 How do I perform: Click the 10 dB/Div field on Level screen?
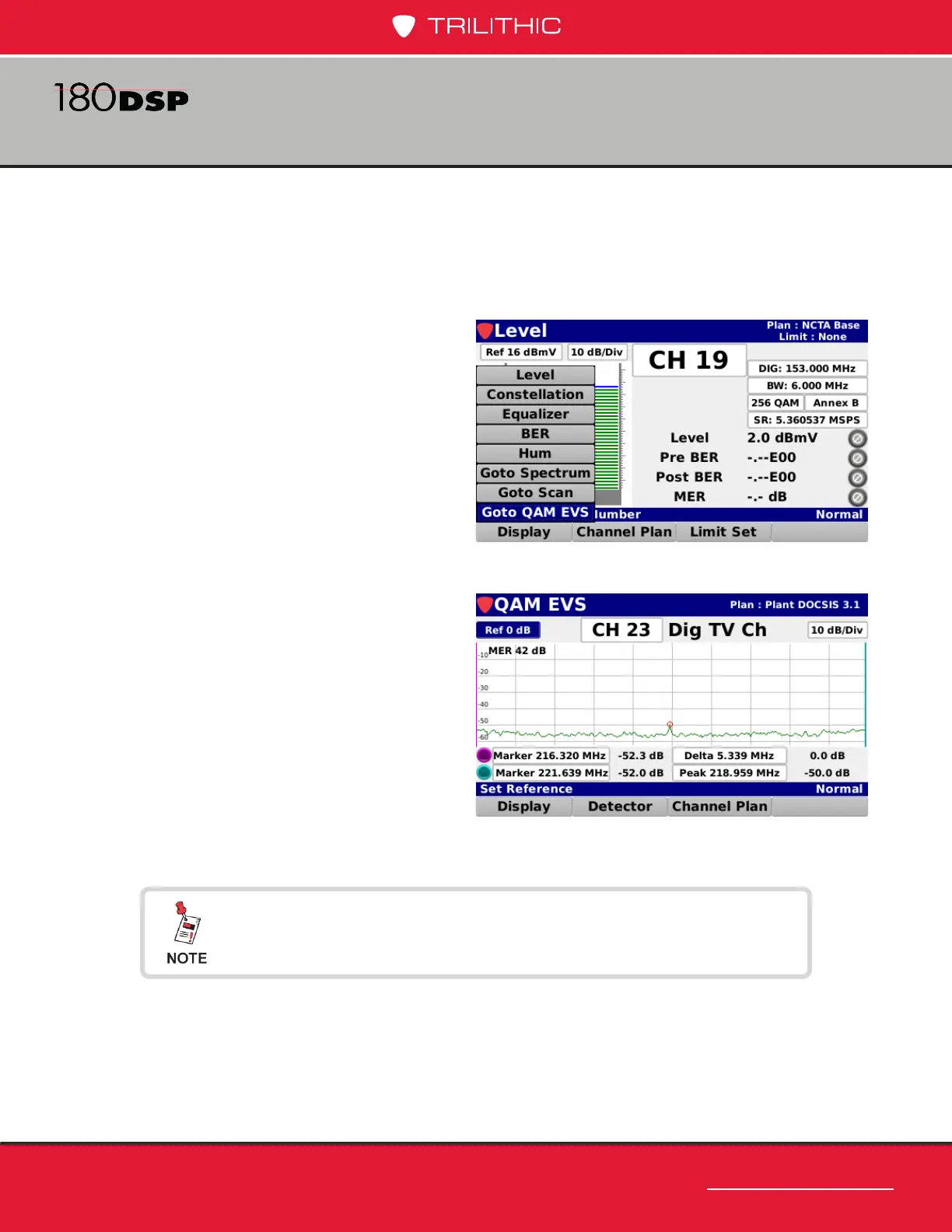pyautogui.click(x=597, y=352)
